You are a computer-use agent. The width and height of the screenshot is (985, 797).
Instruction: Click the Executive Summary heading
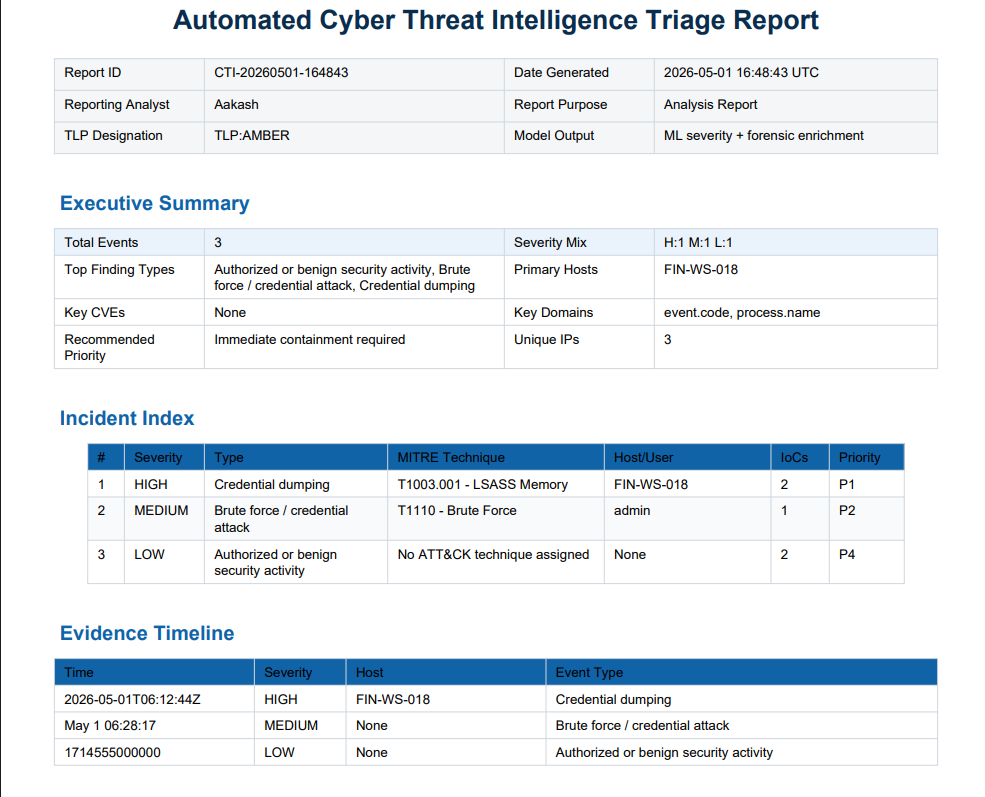point(155,203)
